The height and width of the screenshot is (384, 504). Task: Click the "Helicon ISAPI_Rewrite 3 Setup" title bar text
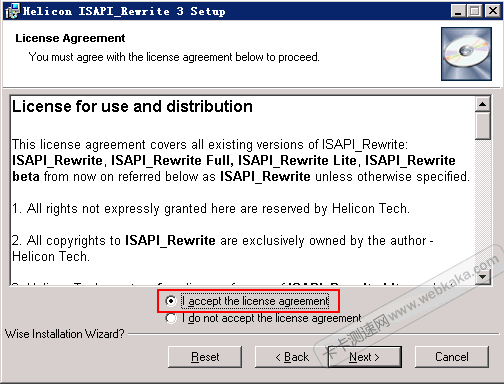[x=124, y=11]
